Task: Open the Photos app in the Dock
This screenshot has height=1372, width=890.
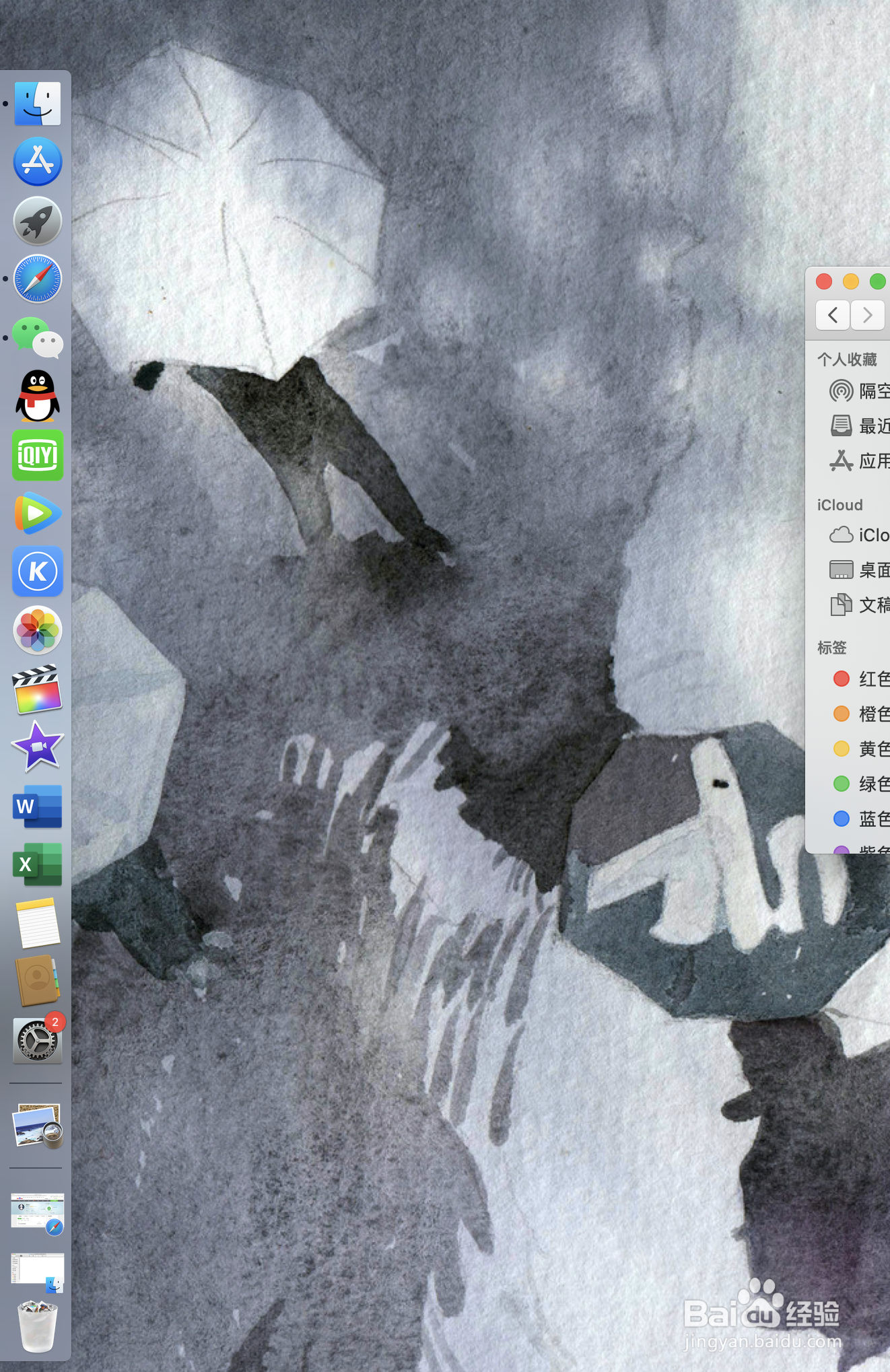Action: click(38, 630)
